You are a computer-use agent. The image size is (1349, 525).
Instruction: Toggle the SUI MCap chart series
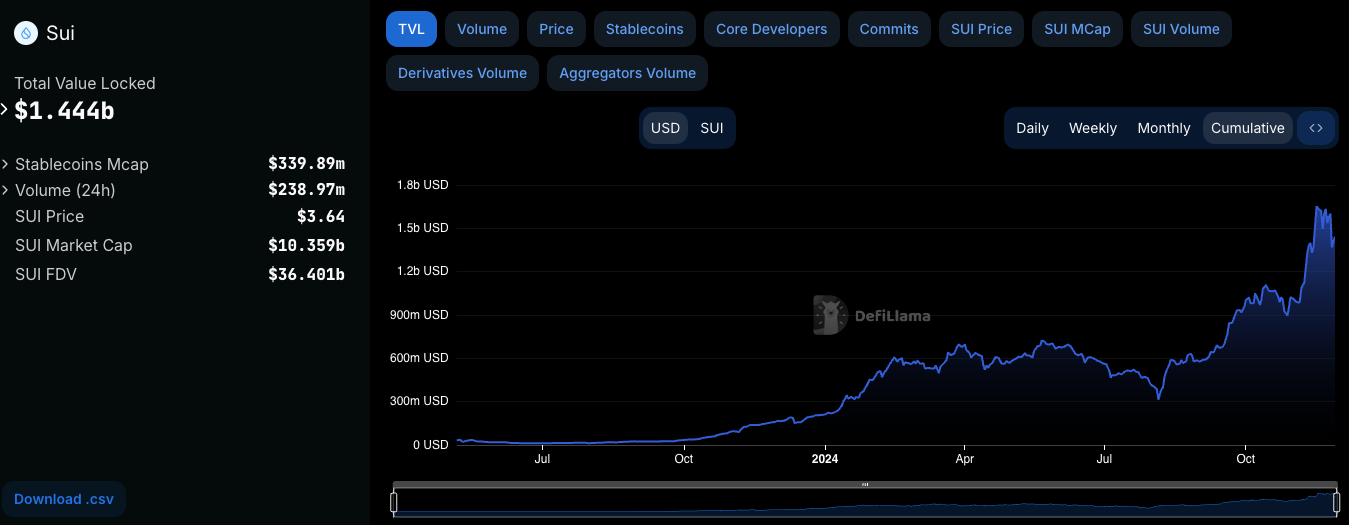click(x=1077, y=29)
